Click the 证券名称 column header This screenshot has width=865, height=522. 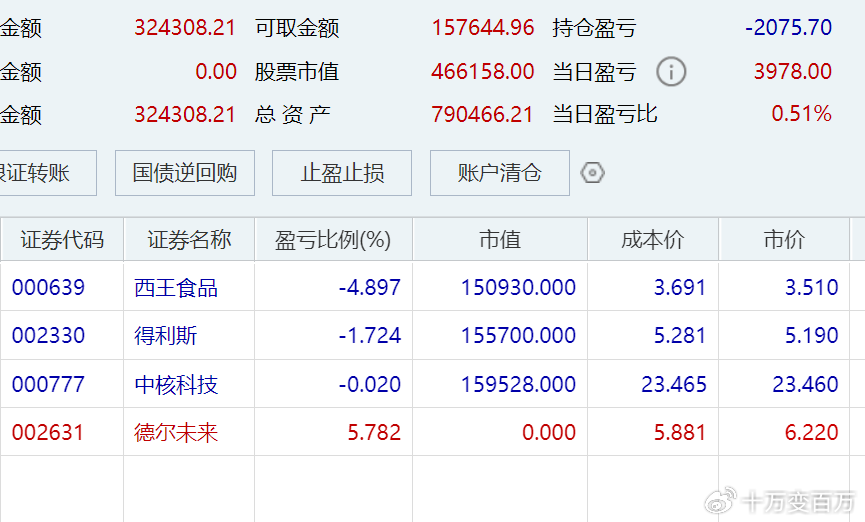tap(189, 240)
